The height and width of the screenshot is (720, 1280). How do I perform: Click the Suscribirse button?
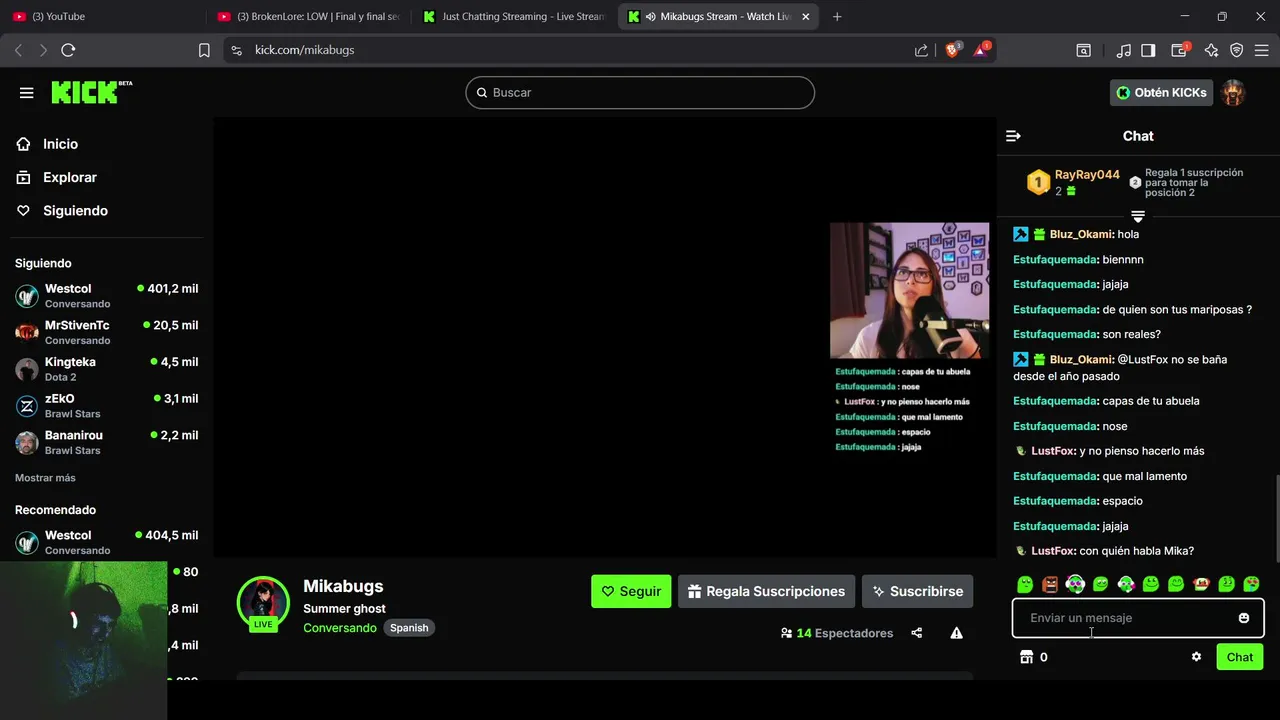(x=917, y=591)
